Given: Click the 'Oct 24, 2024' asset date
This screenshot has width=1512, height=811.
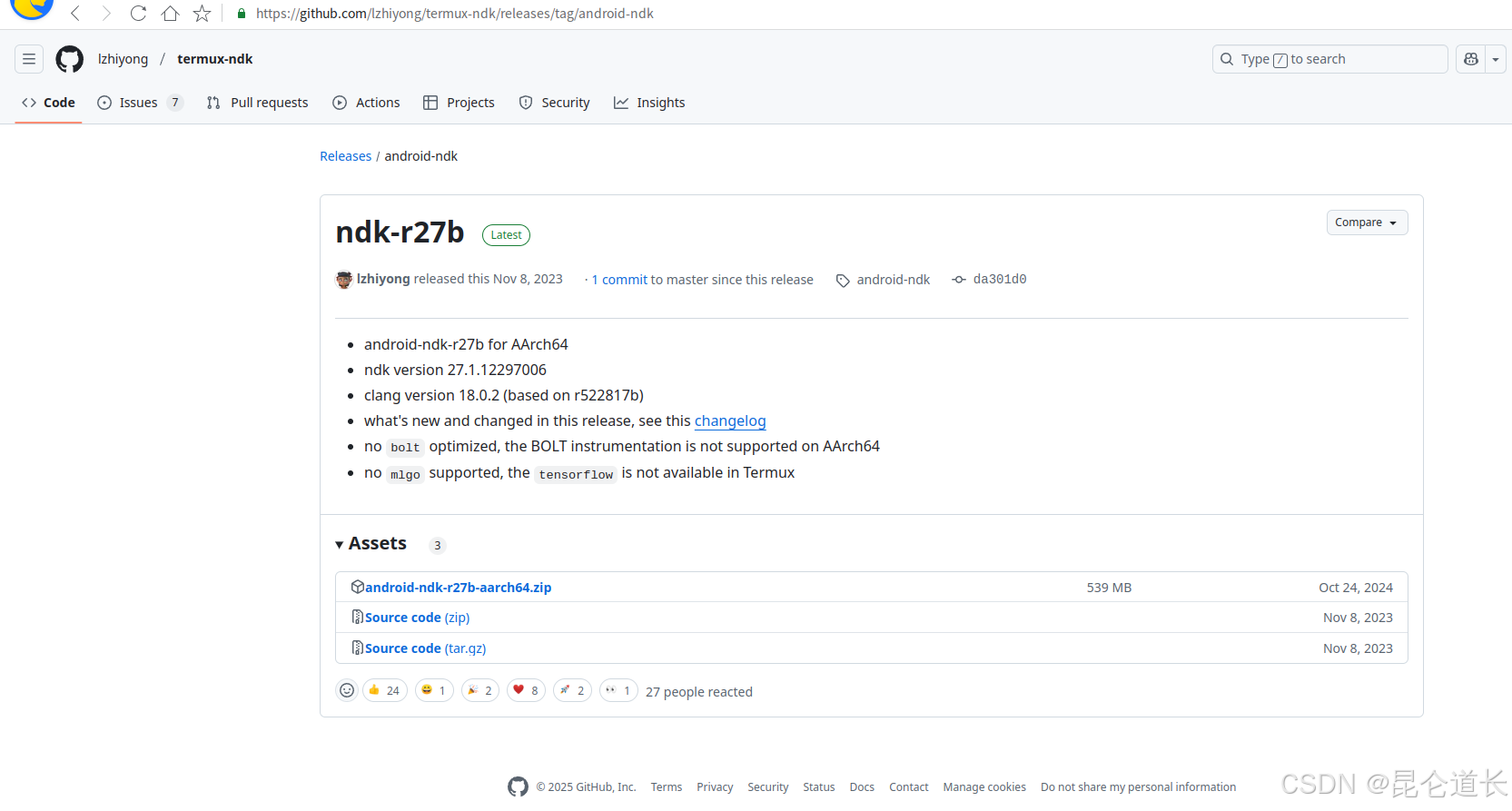Looking at the screenshot, I should 1356,588.
